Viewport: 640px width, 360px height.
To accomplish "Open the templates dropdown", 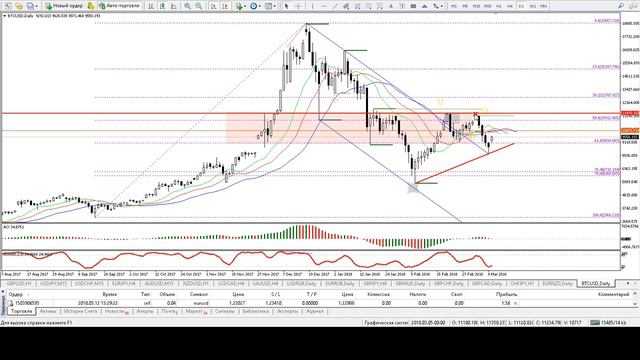I will click(269, 6).
